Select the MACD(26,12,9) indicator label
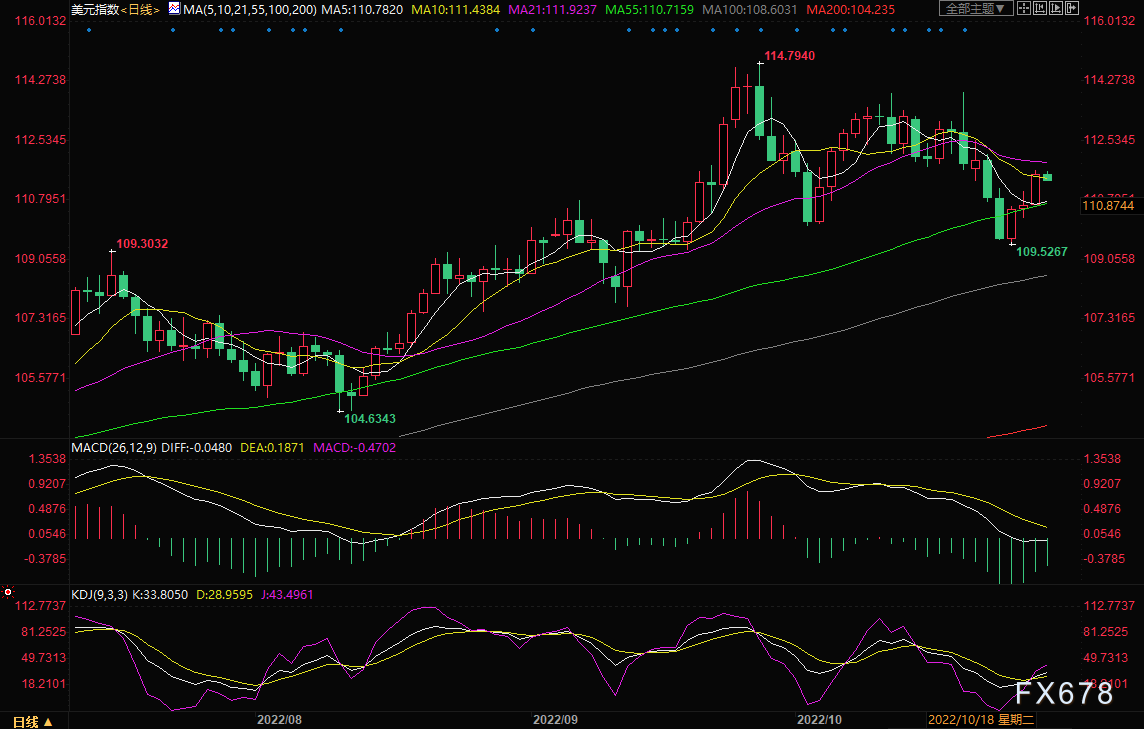 (112, 447)
